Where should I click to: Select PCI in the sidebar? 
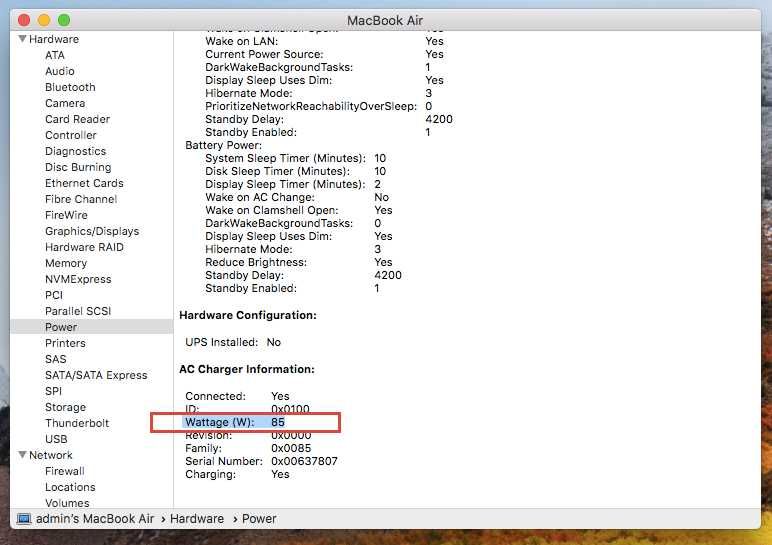click(54, 295)
